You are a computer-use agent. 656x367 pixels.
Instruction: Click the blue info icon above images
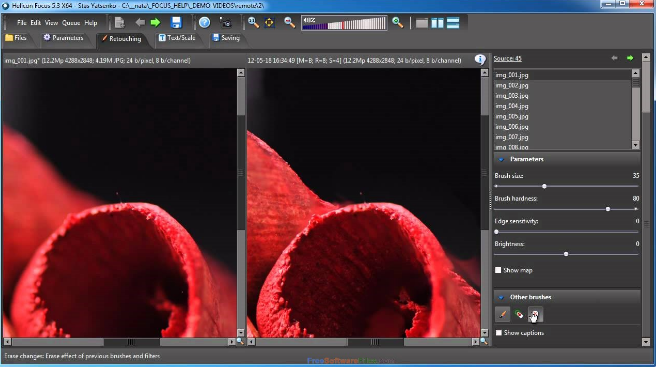tap(480, 60)
